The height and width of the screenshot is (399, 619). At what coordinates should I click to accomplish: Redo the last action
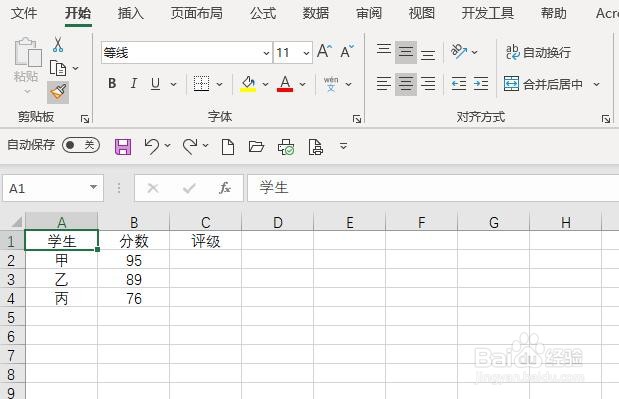coord(190,146)
